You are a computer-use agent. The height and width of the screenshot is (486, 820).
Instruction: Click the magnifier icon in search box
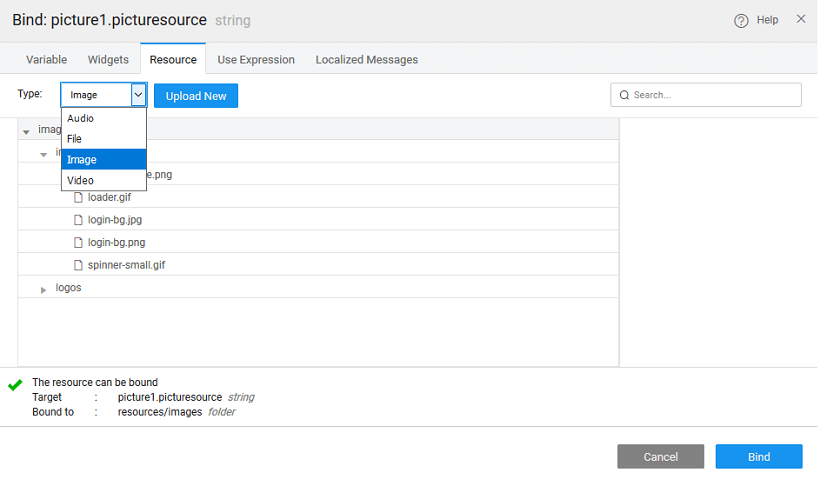(625, 96)
